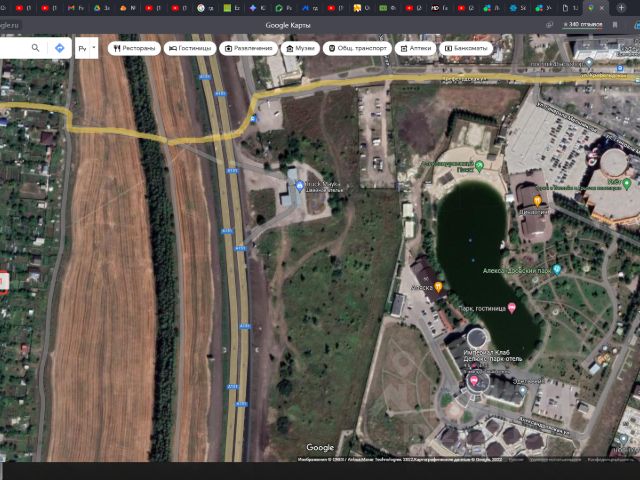Click the green beach marker above the pond
The width and height of the screenshot is (640, 480).
[x=479, y=165]
